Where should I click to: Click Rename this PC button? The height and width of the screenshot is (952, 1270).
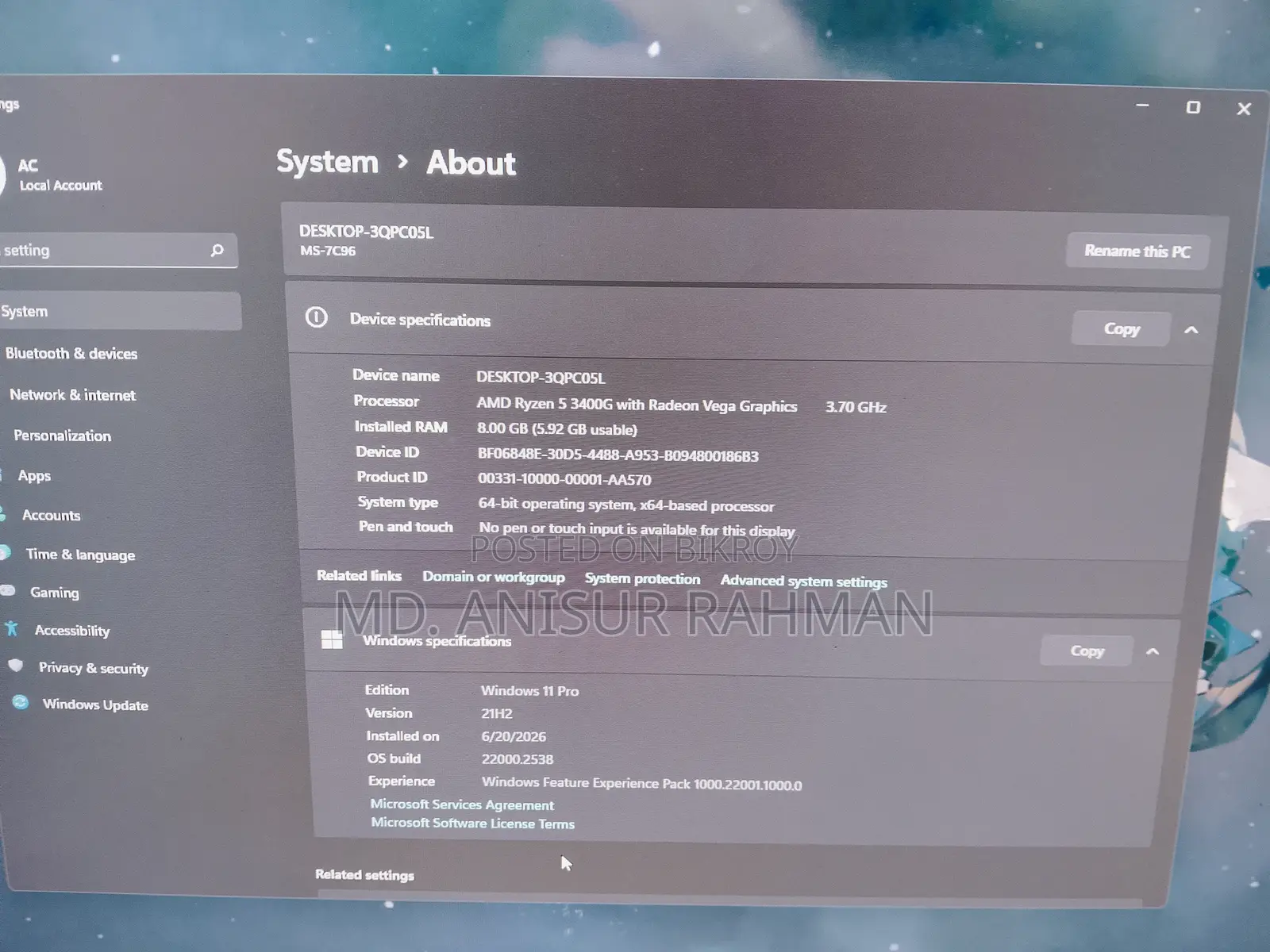1137,251
